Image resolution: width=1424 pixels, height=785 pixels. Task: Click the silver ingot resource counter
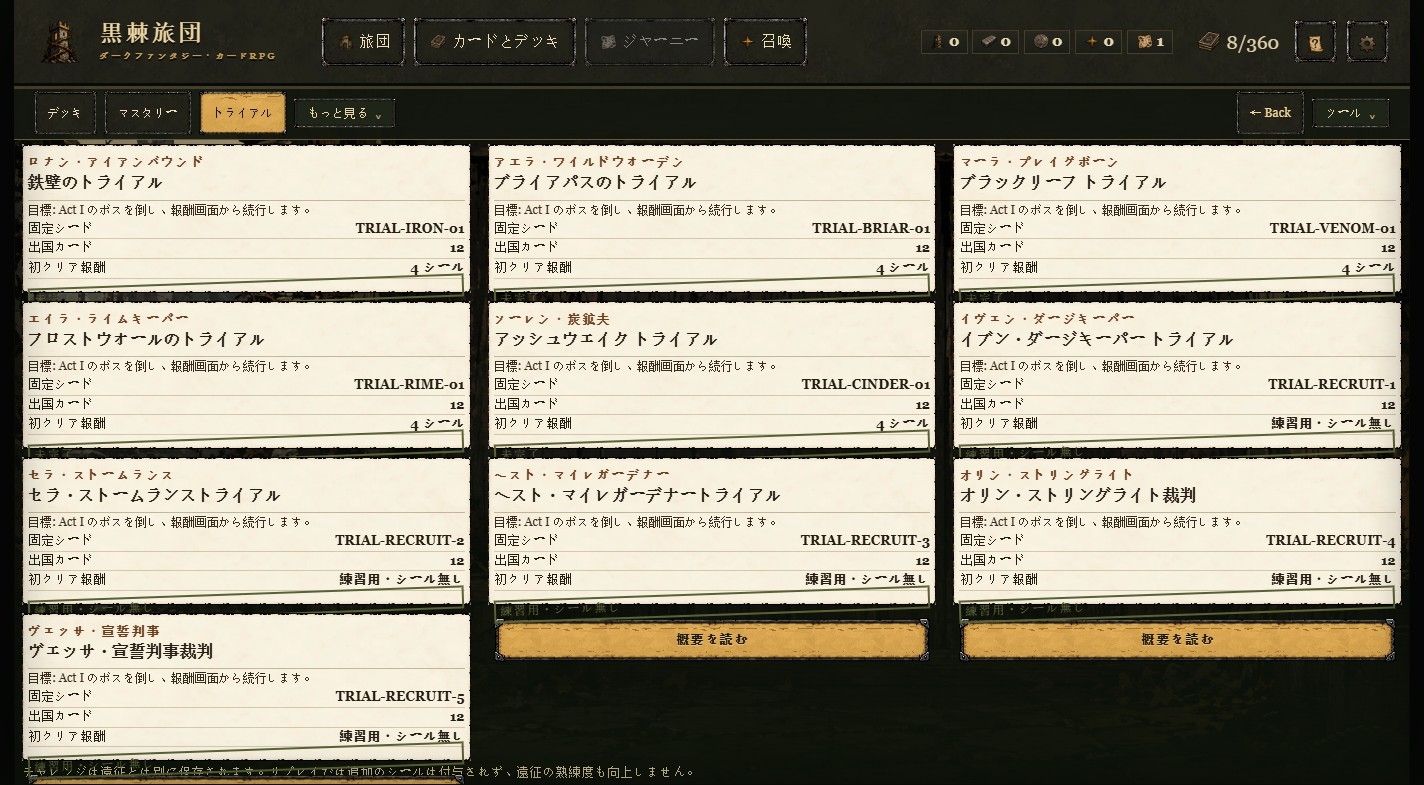point(996,42)
